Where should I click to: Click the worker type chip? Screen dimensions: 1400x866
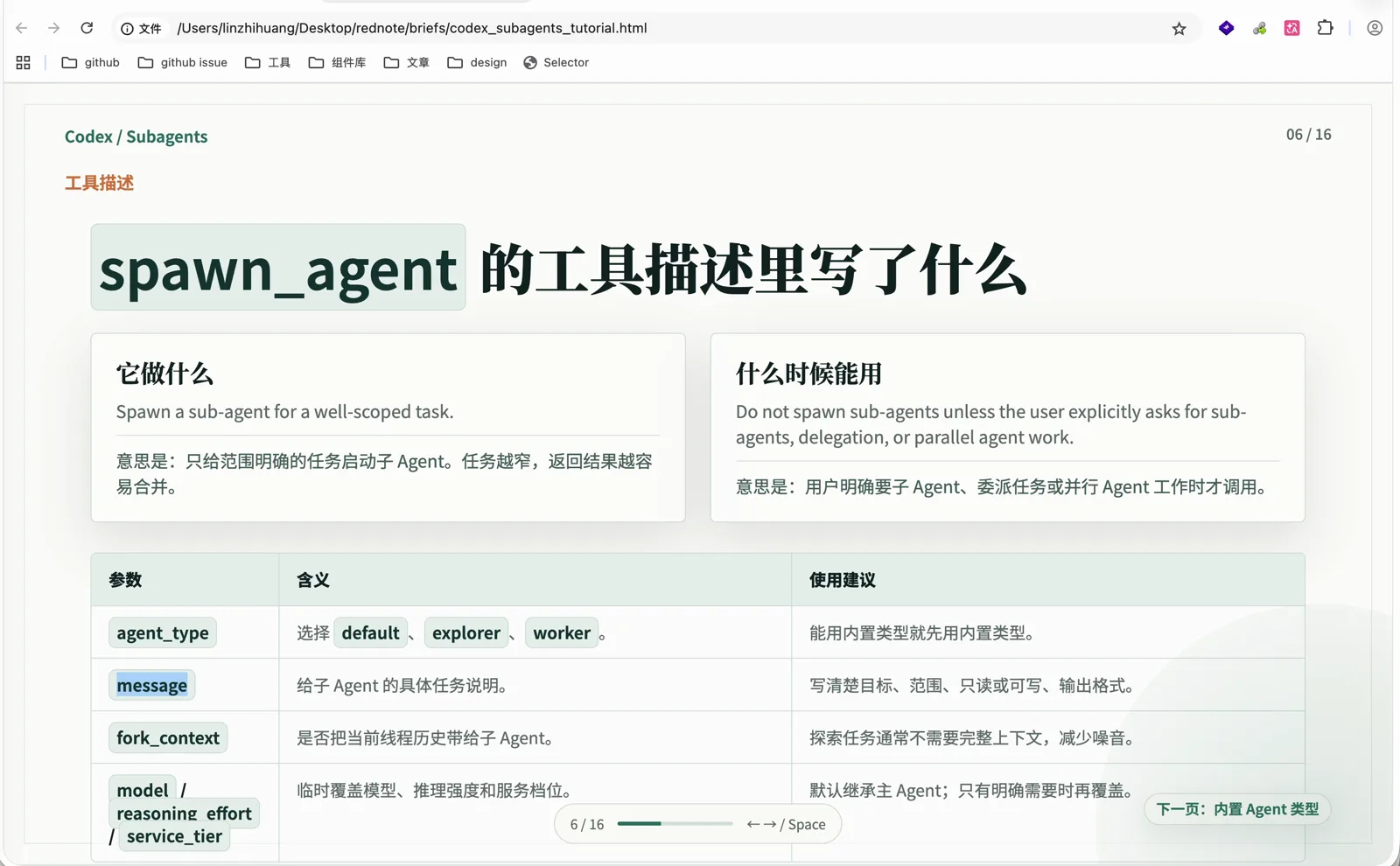pos(562,632)
